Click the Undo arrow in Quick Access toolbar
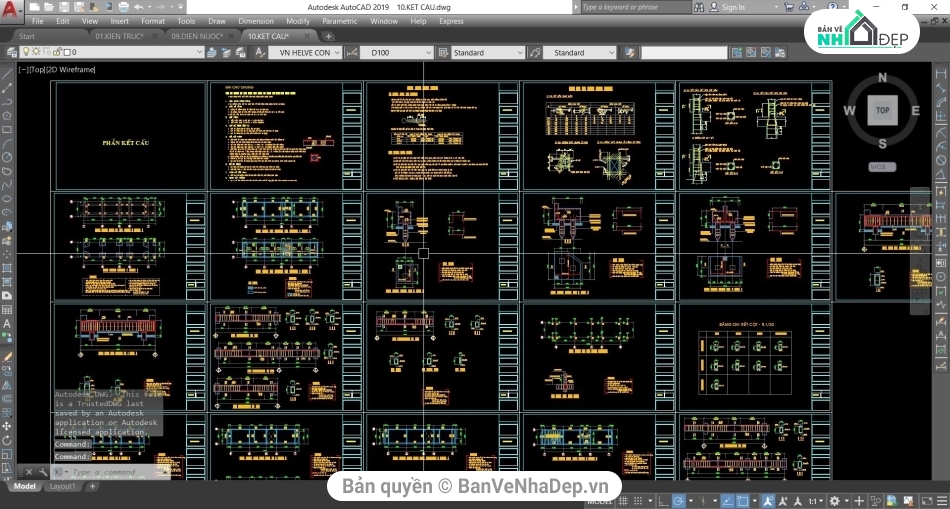 (140, 7)
